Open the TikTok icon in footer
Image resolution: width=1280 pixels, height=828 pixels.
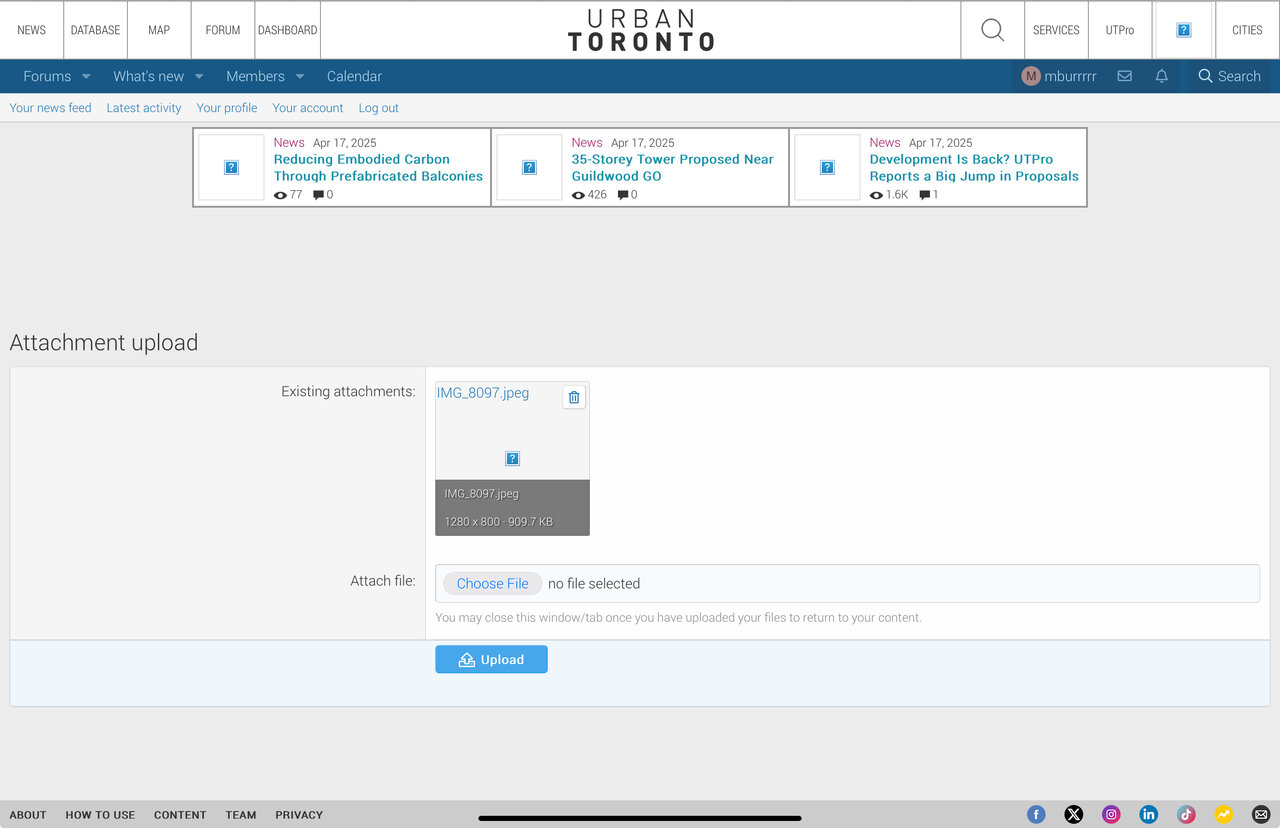1186,814
